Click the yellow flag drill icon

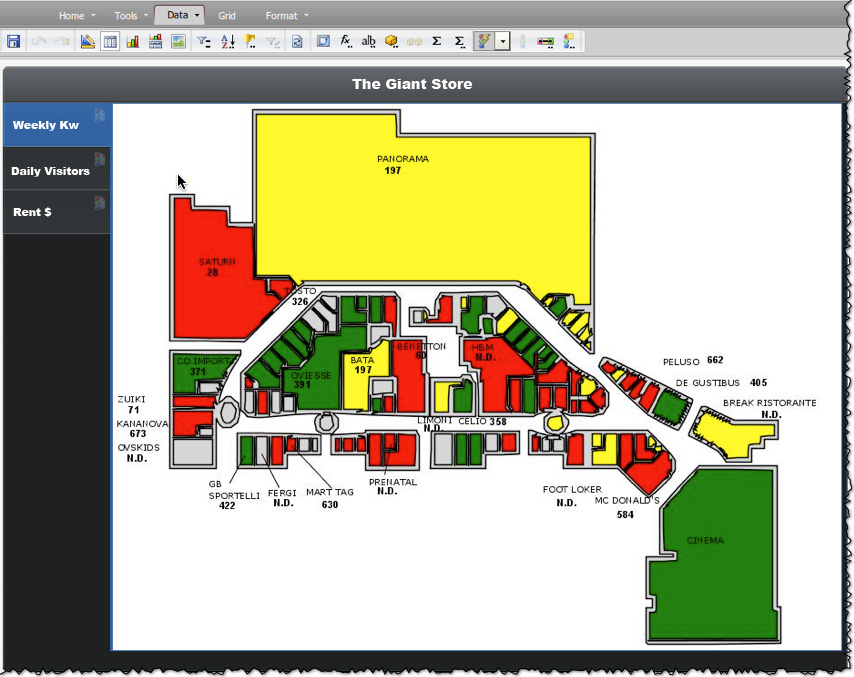[251, 41]
